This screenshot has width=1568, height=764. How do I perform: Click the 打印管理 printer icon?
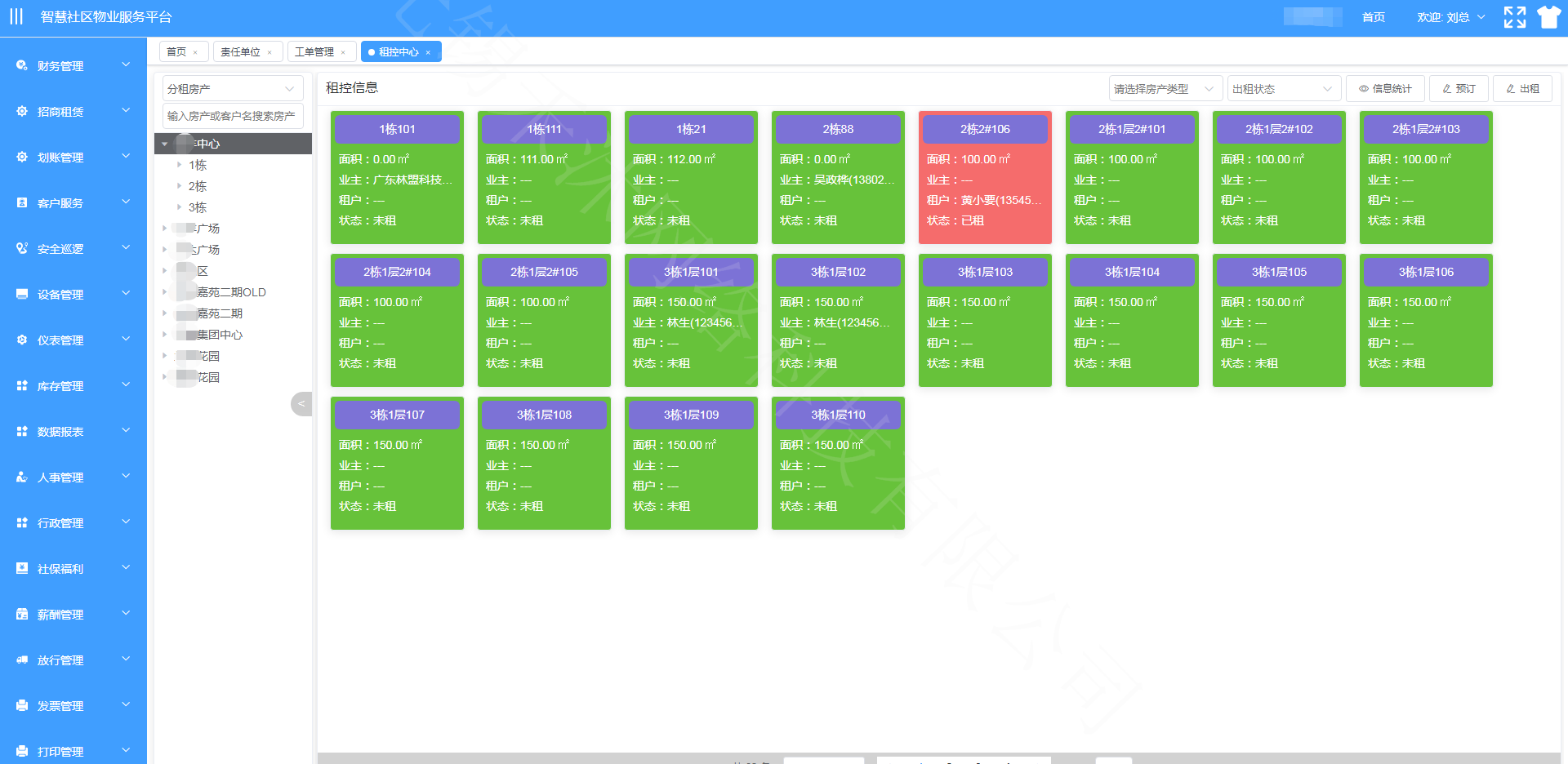pyautogui.click(x=22, y=751)
